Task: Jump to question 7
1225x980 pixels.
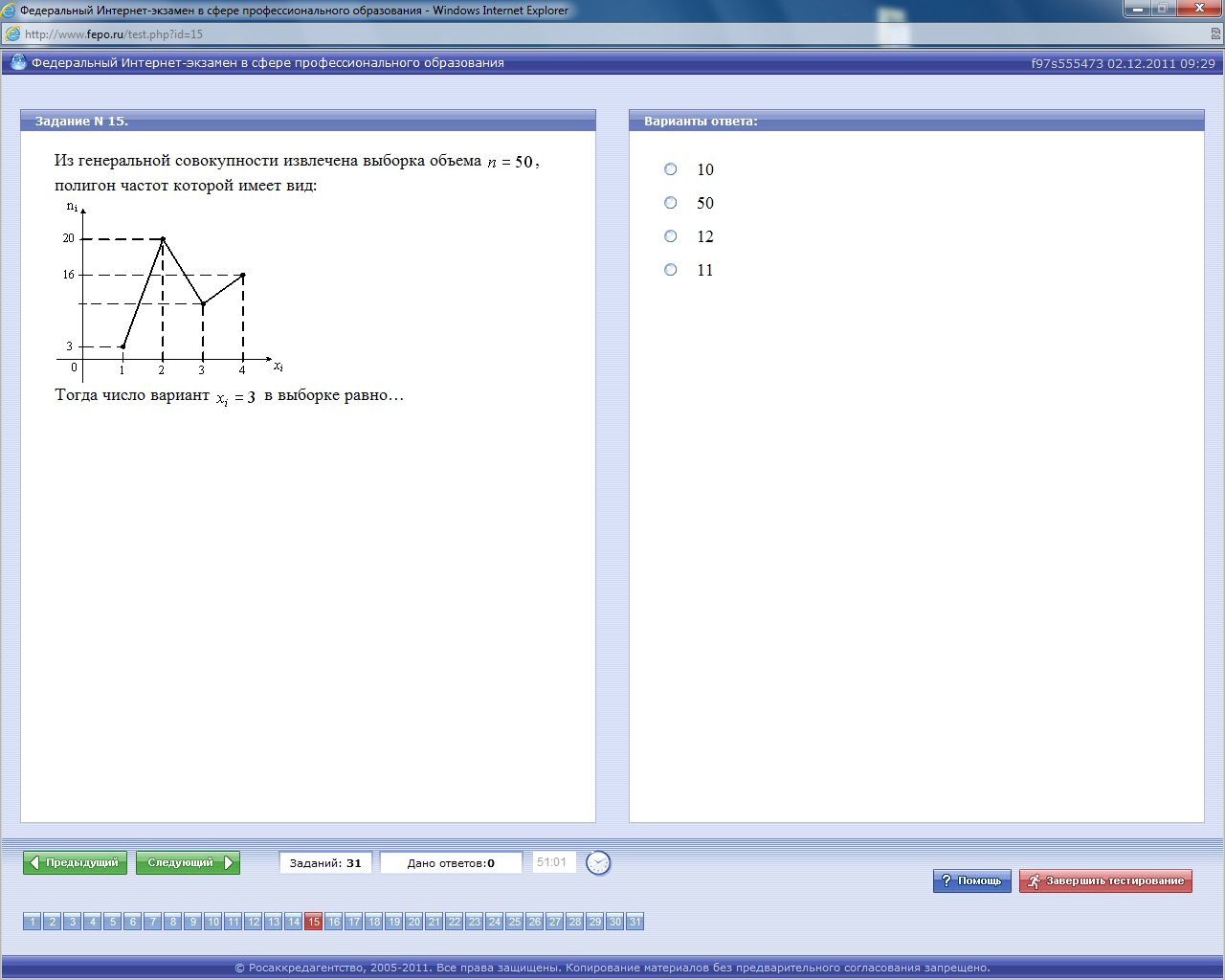Action: click(x=153, y=922)
